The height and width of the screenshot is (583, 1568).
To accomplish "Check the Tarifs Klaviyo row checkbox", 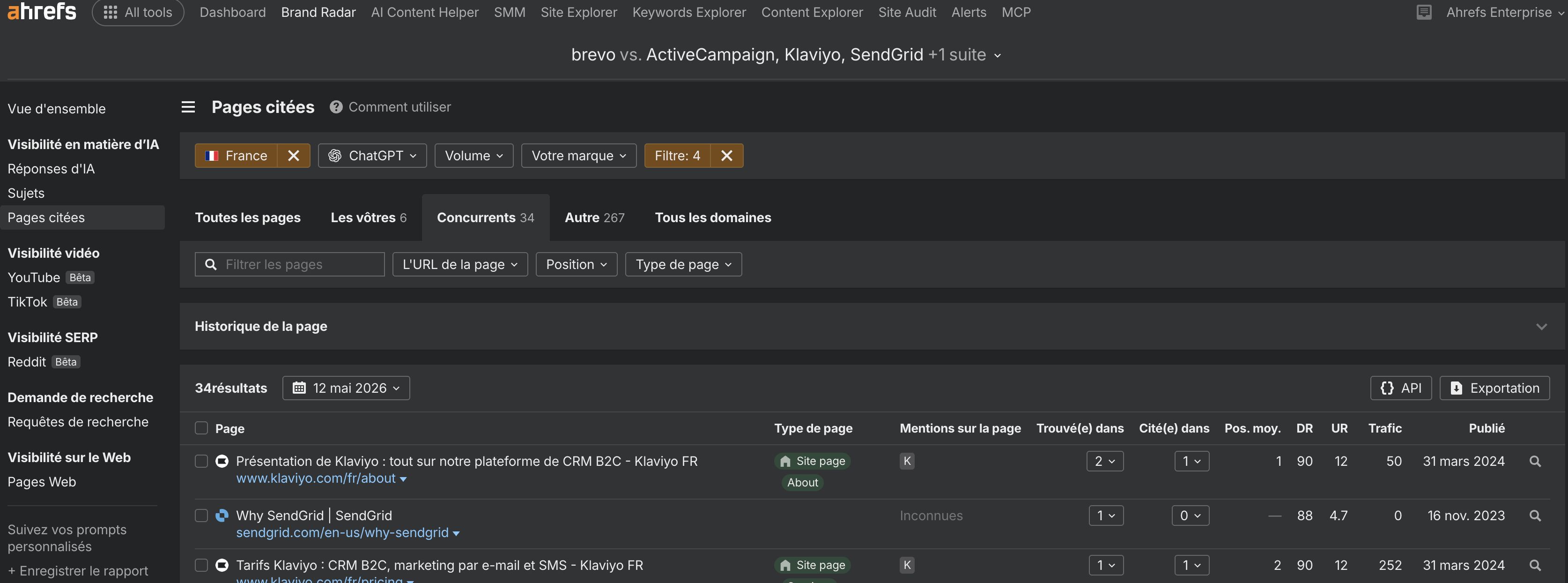I will pyautogui.click(x=201, y=565).
